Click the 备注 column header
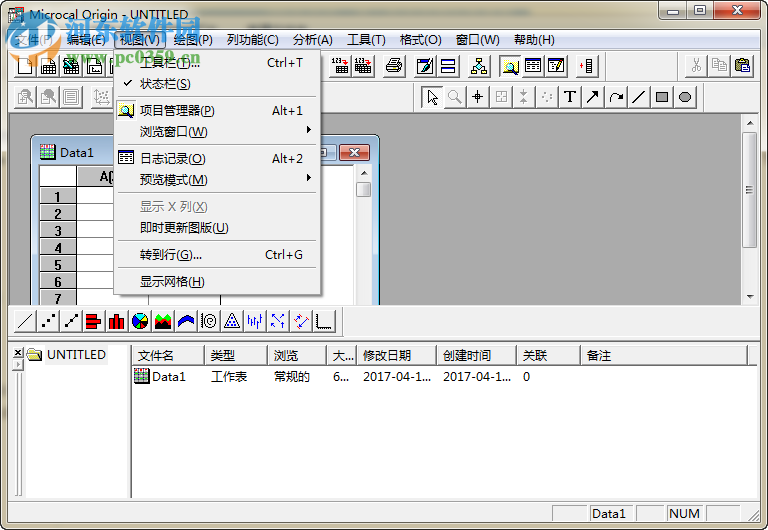768x530 pixels. 664,356
